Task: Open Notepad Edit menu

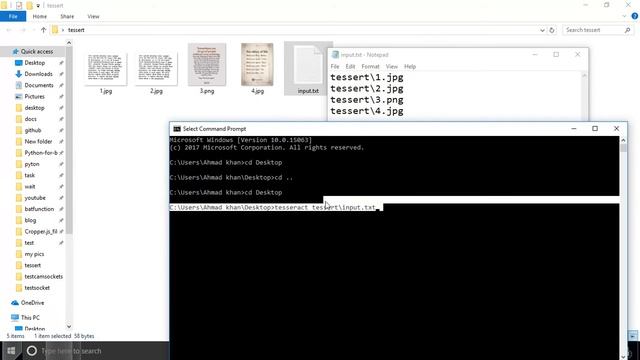Action: 350,67
